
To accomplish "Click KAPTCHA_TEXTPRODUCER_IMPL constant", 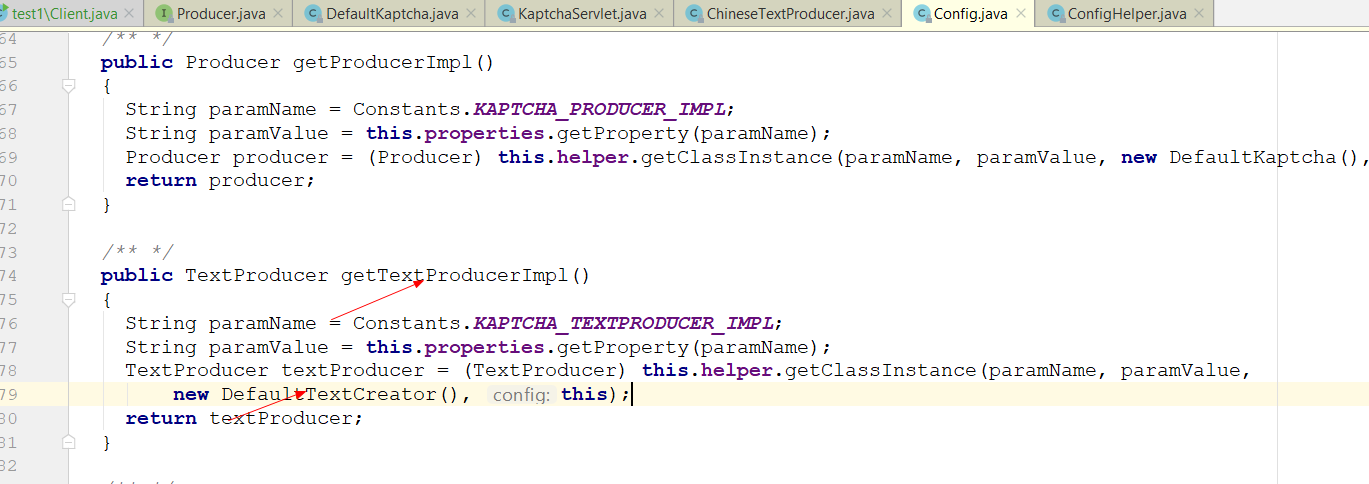I will [x=622, y=323].
